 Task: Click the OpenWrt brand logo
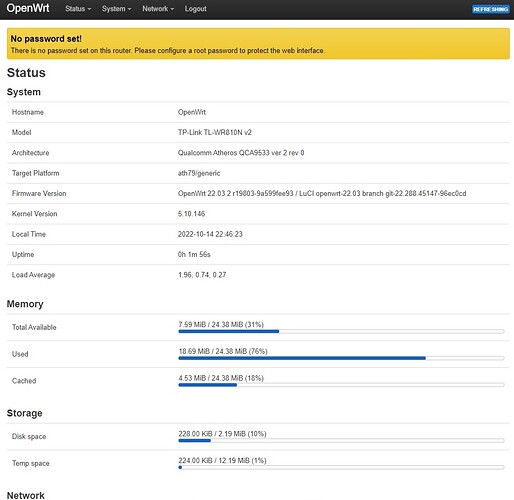[28, 8]
